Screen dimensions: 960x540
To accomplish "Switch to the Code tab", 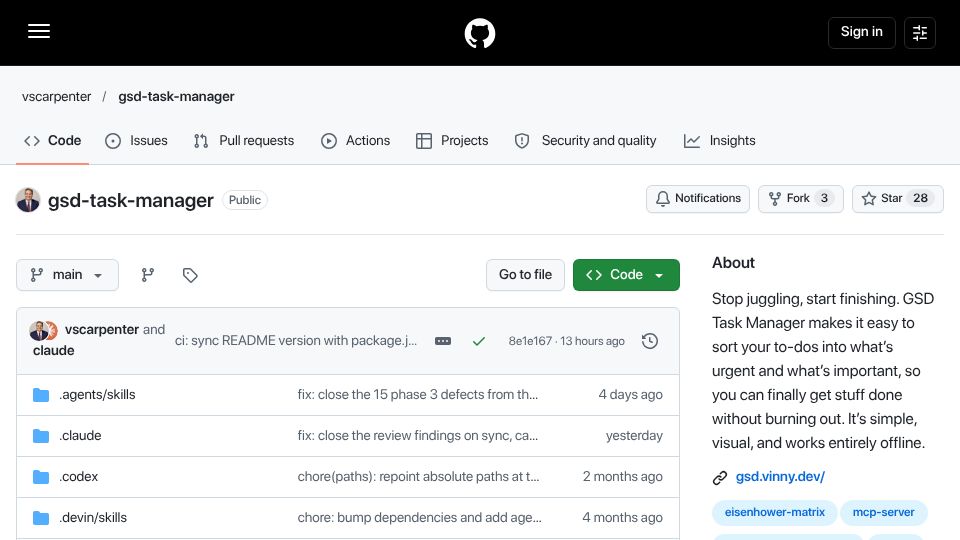I will point(53,141).
